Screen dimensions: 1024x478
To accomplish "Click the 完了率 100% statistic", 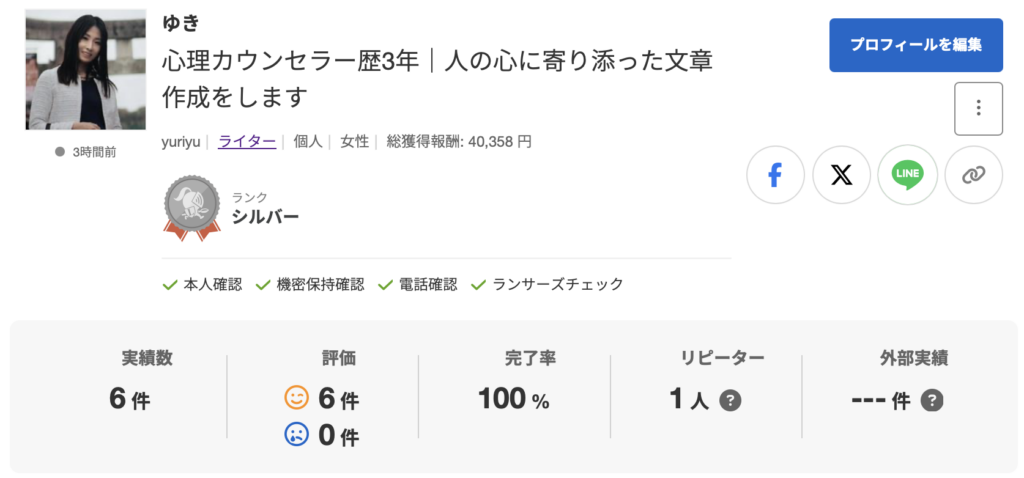I will pyautogui.click(x=514, y=399).
